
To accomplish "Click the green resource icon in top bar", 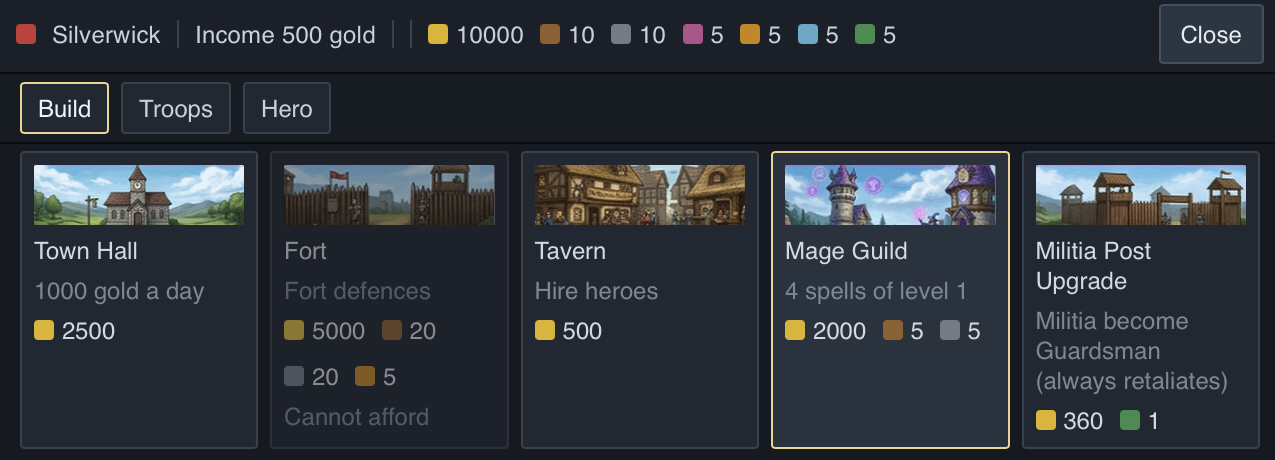I will click(865, 35).
